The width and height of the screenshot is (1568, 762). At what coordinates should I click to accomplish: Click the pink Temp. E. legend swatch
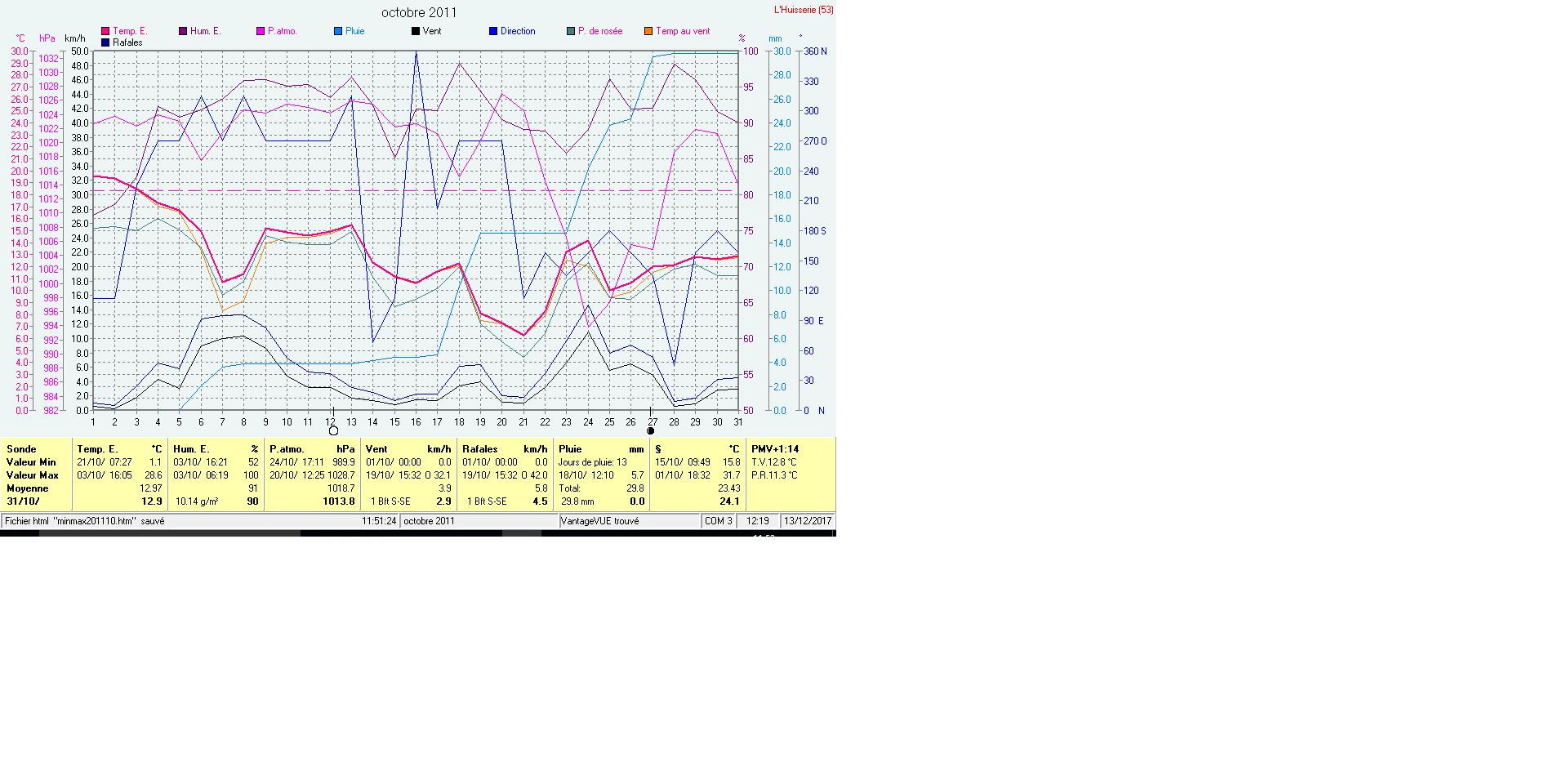pyautogui.click(x=105, y=31)
